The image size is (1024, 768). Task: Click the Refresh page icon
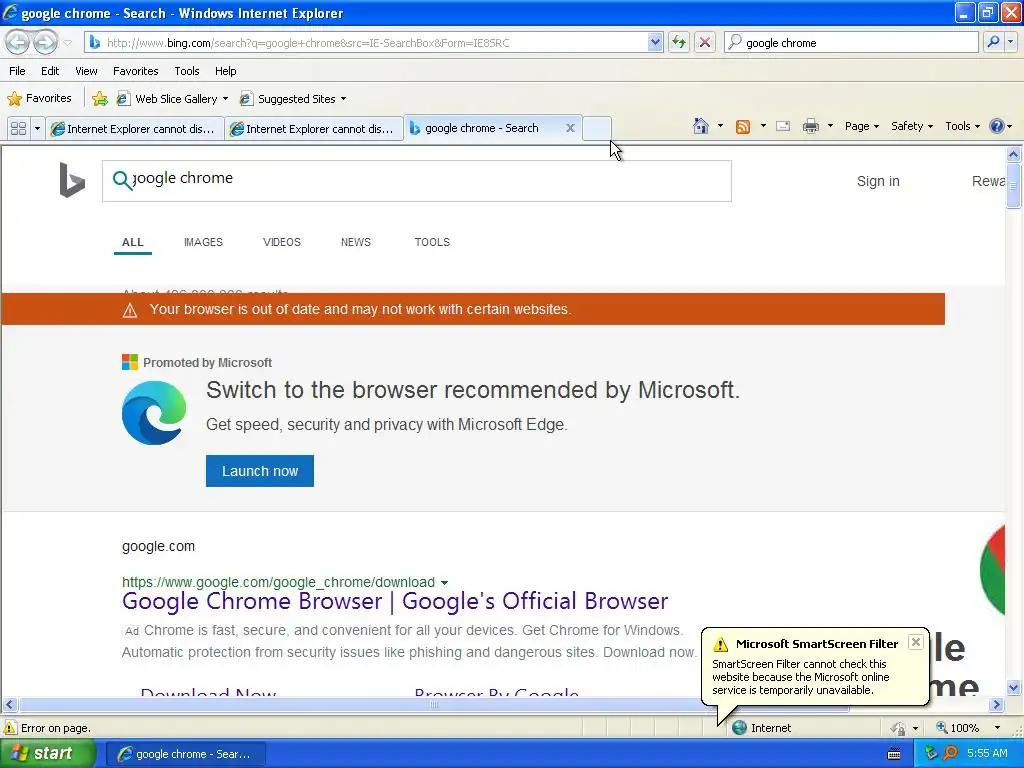(x=679, y=43)
